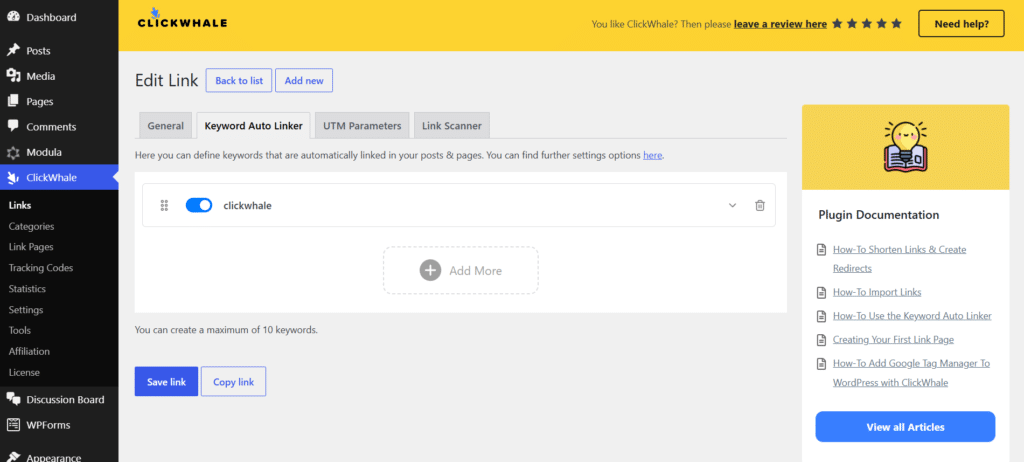Open How-To Shorten Links & Create Redirects
The width and height of the screenshot is (1024, 462).
click(899, 259)
